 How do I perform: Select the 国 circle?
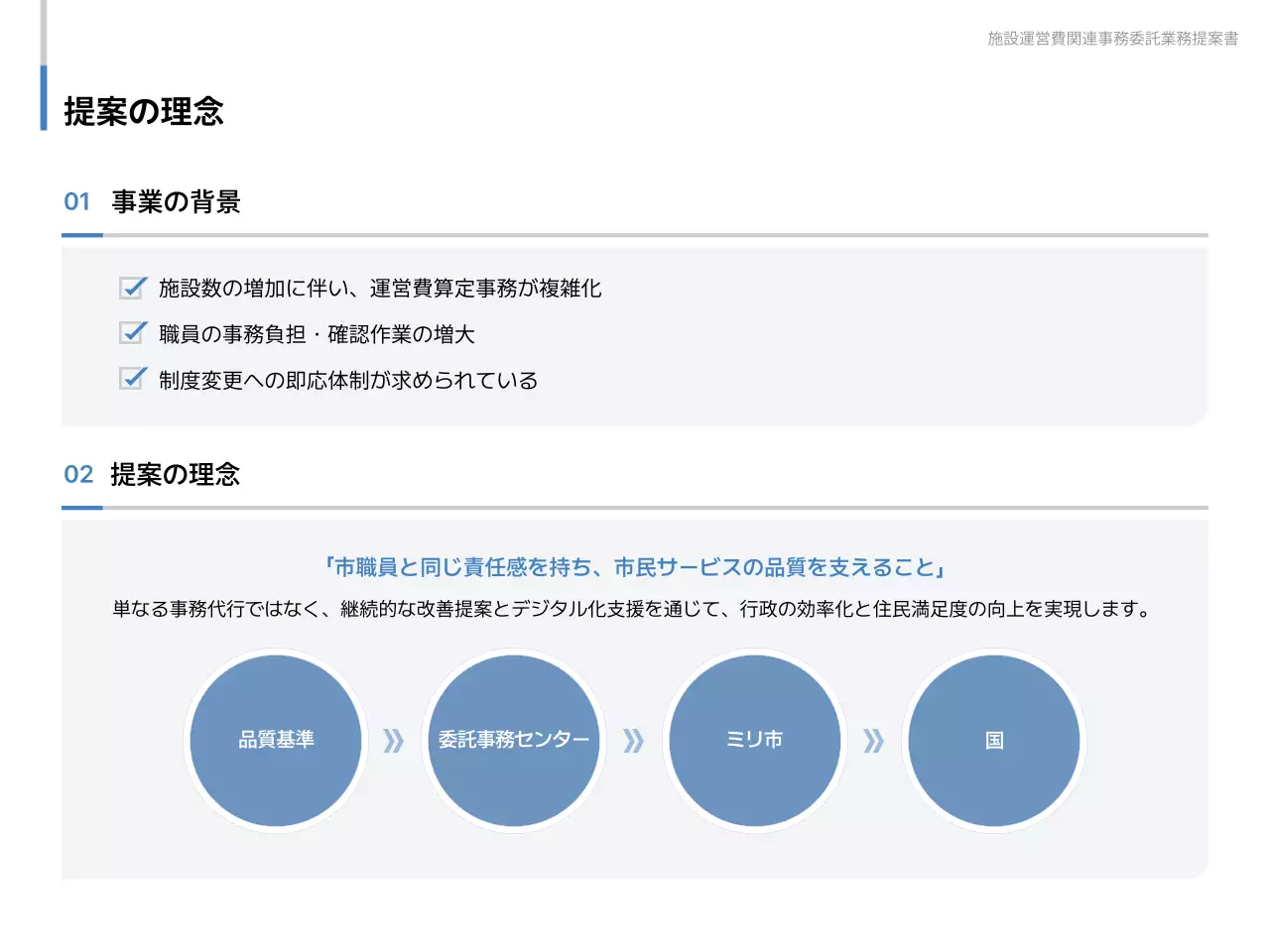(994, 741)
